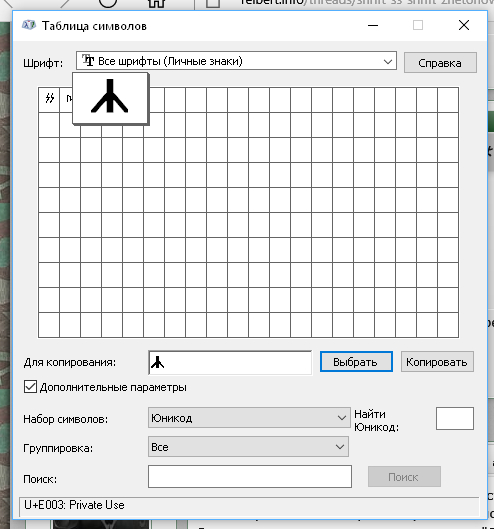Toggle the Дополнительные параметры checkbox

[x=30, y=387]
